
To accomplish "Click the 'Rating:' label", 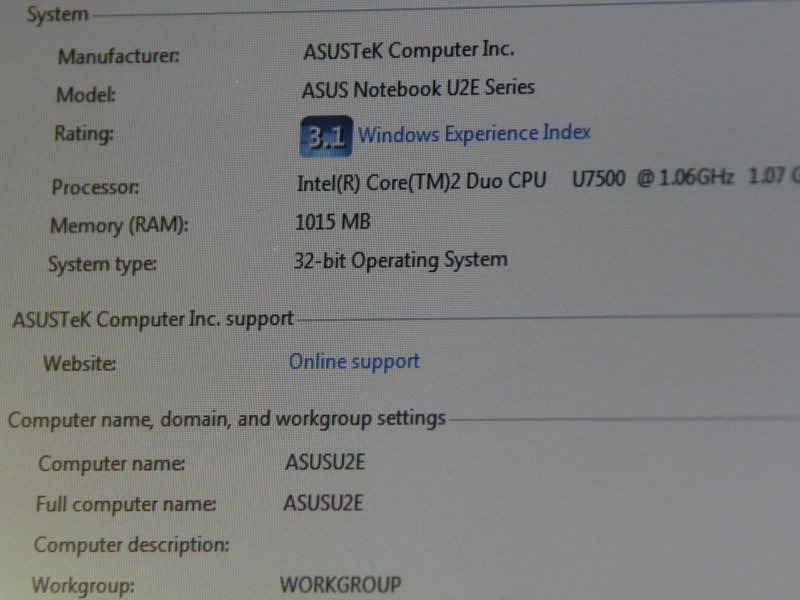I will pyautogui.click(x=84, y=134).
